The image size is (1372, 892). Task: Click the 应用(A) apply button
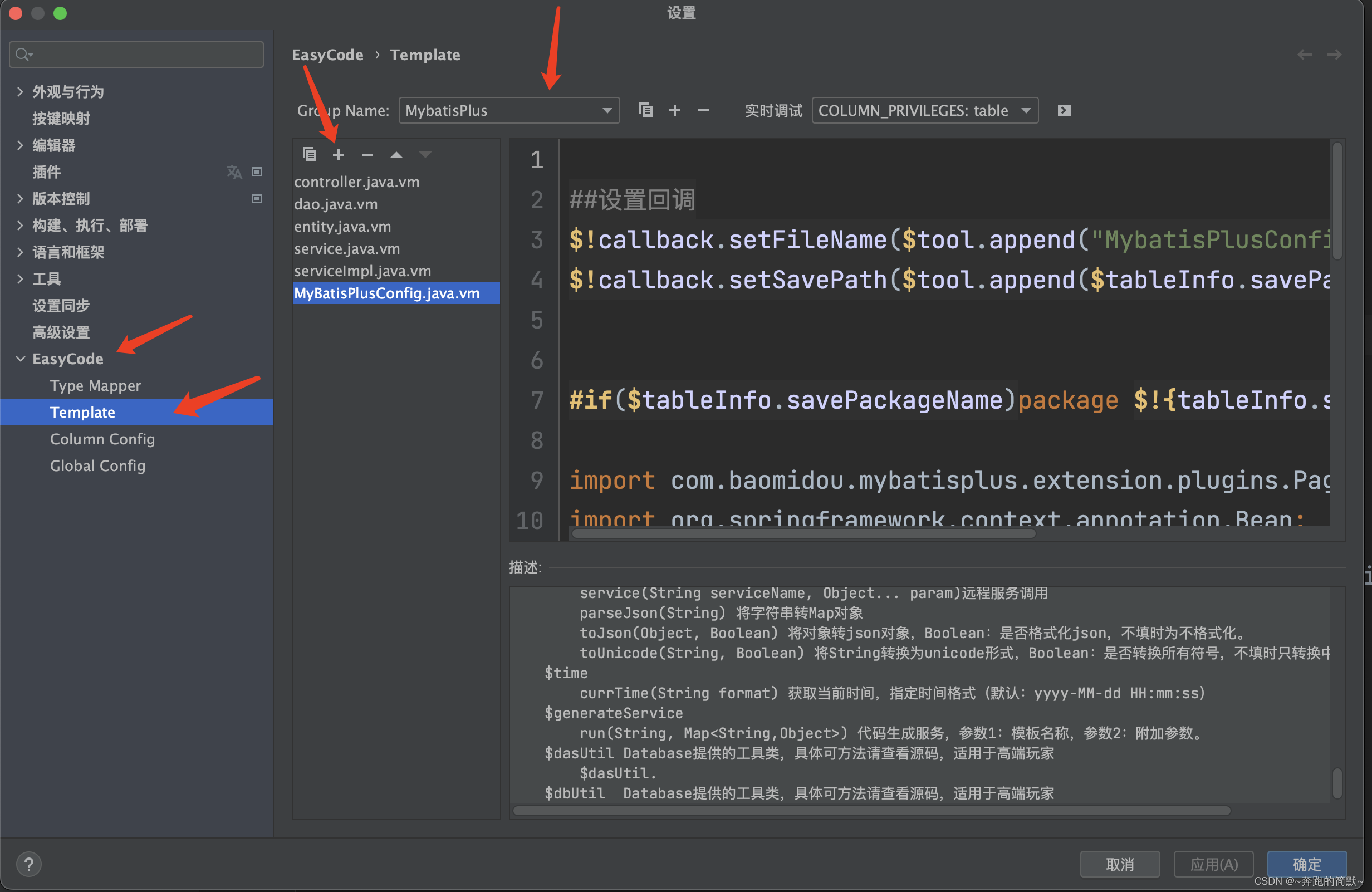point(1213,864)
